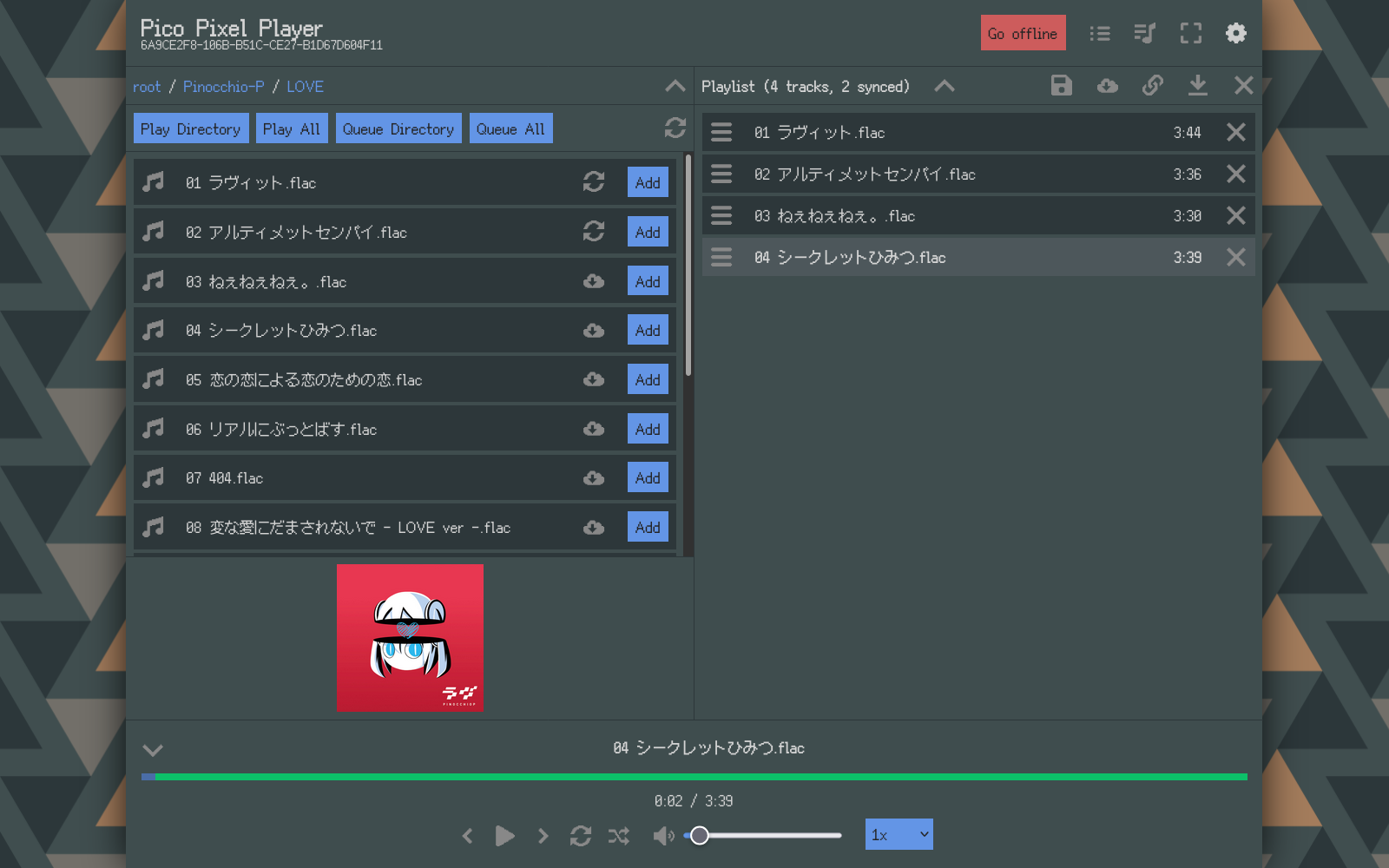
Task: Toggle fullscreen mode icon
Action: coord(1190,33)
